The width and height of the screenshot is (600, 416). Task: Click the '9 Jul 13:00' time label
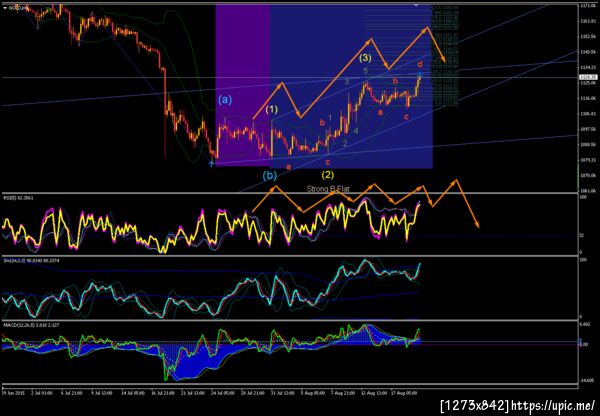point(103,393)
